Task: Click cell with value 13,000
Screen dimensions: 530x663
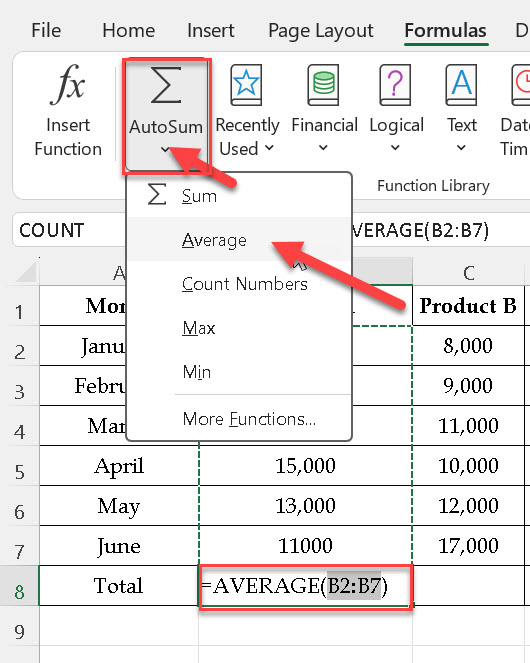Action: pyautogui.click(x=305, y=505)
